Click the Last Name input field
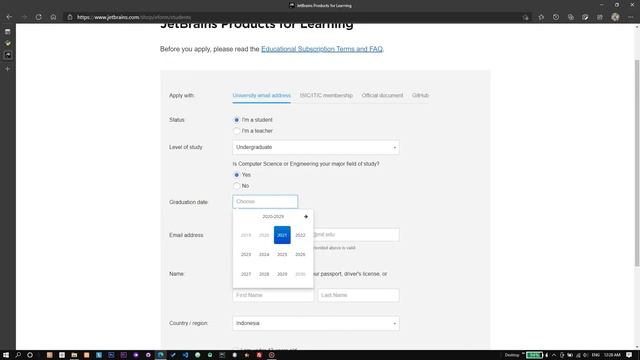 (358, 295)
